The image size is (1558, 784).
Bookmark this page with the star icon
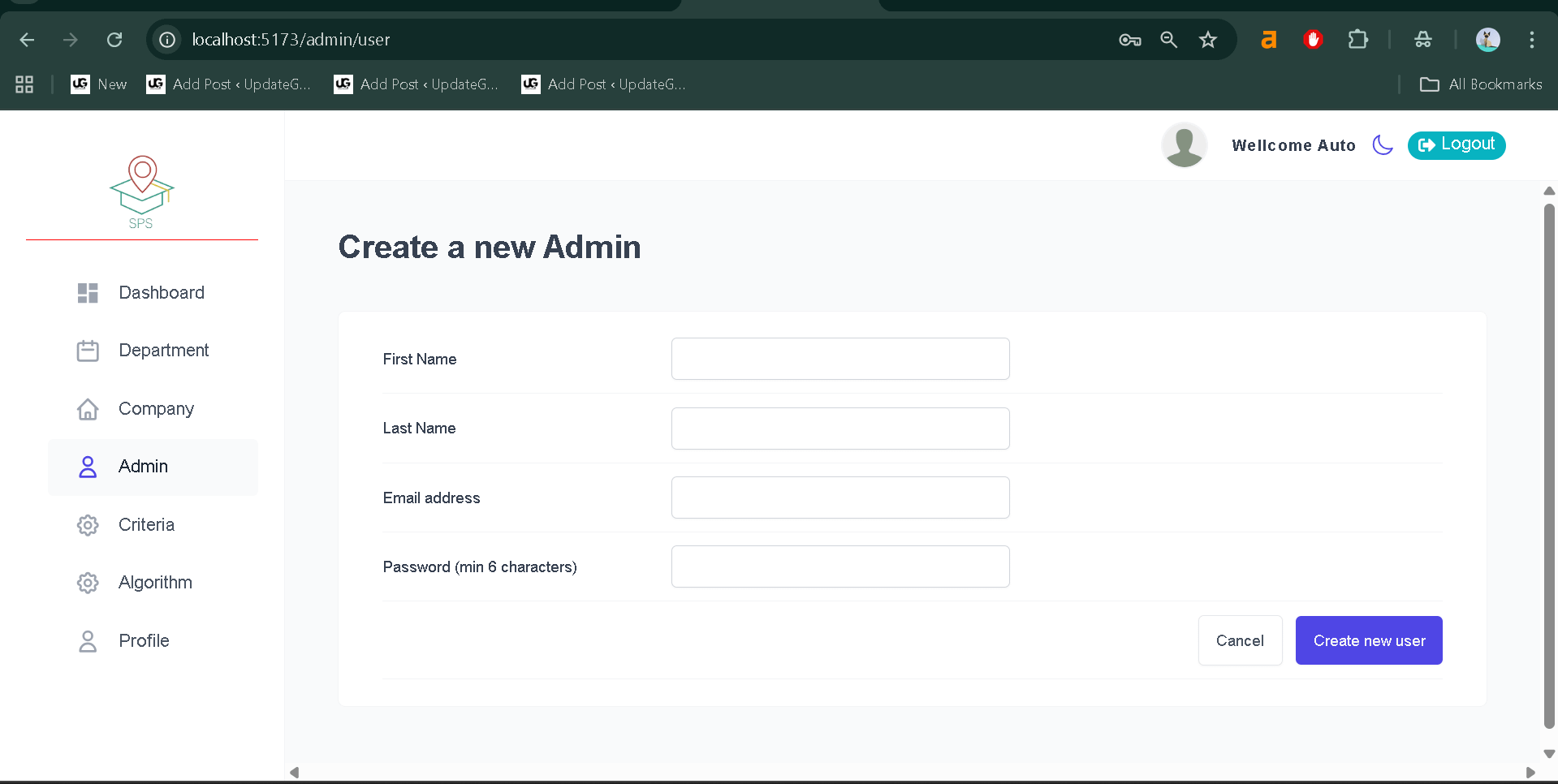[x=1207, y=40]
